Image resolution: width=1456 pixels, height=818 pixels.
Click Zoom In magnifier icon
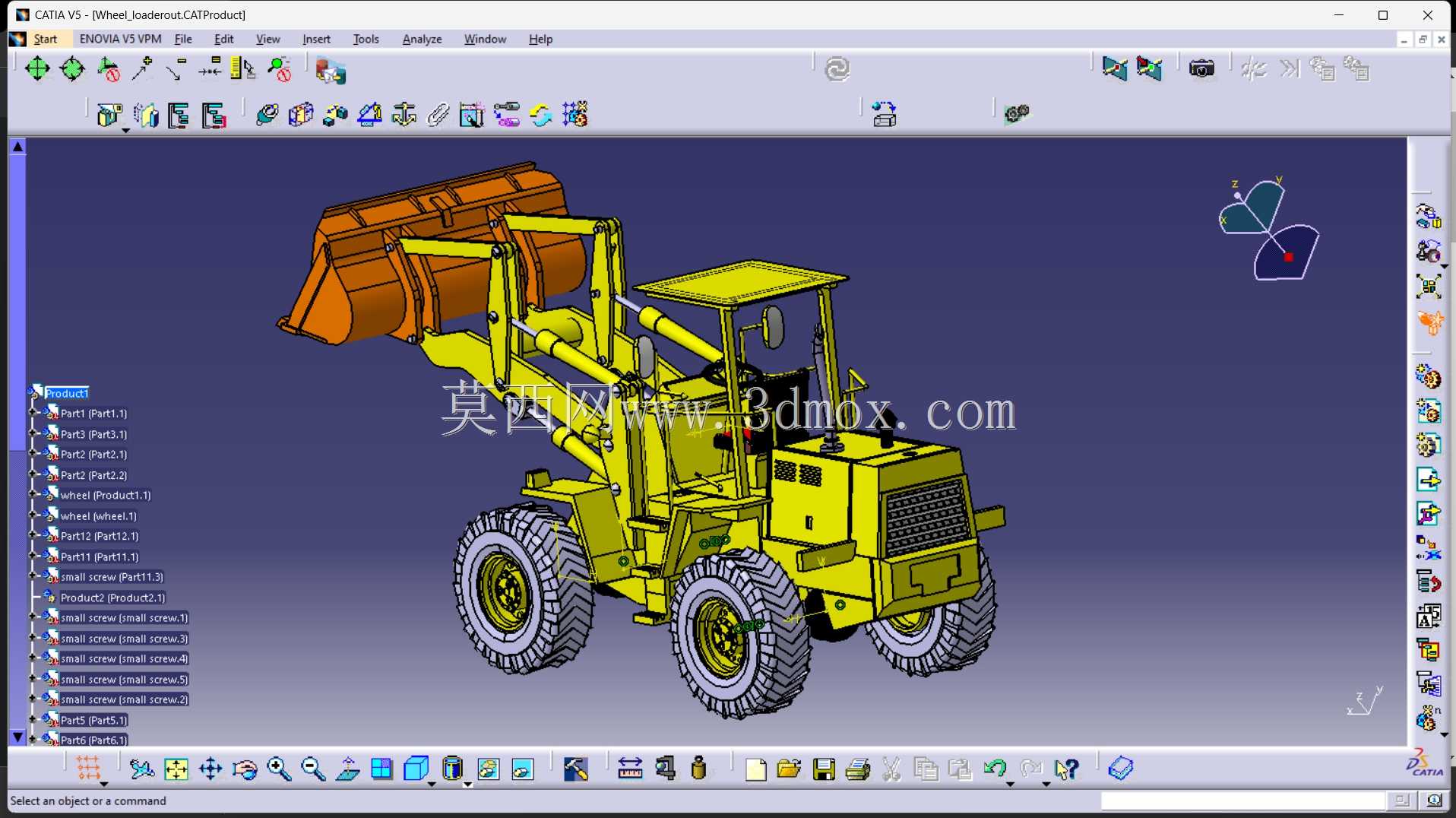pos(279,769)
